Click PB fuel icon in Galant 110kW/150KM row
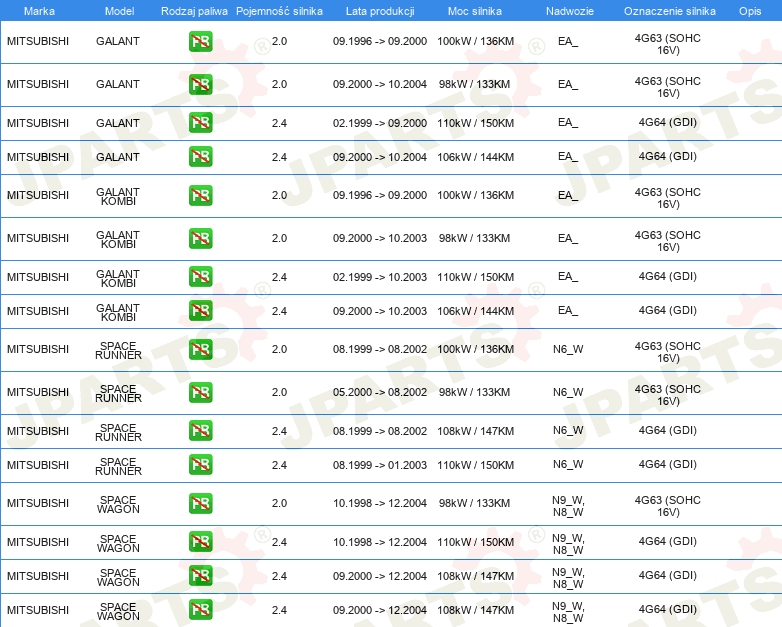The height and width of the screenshot is (627, 782). [x=200, y=123]
